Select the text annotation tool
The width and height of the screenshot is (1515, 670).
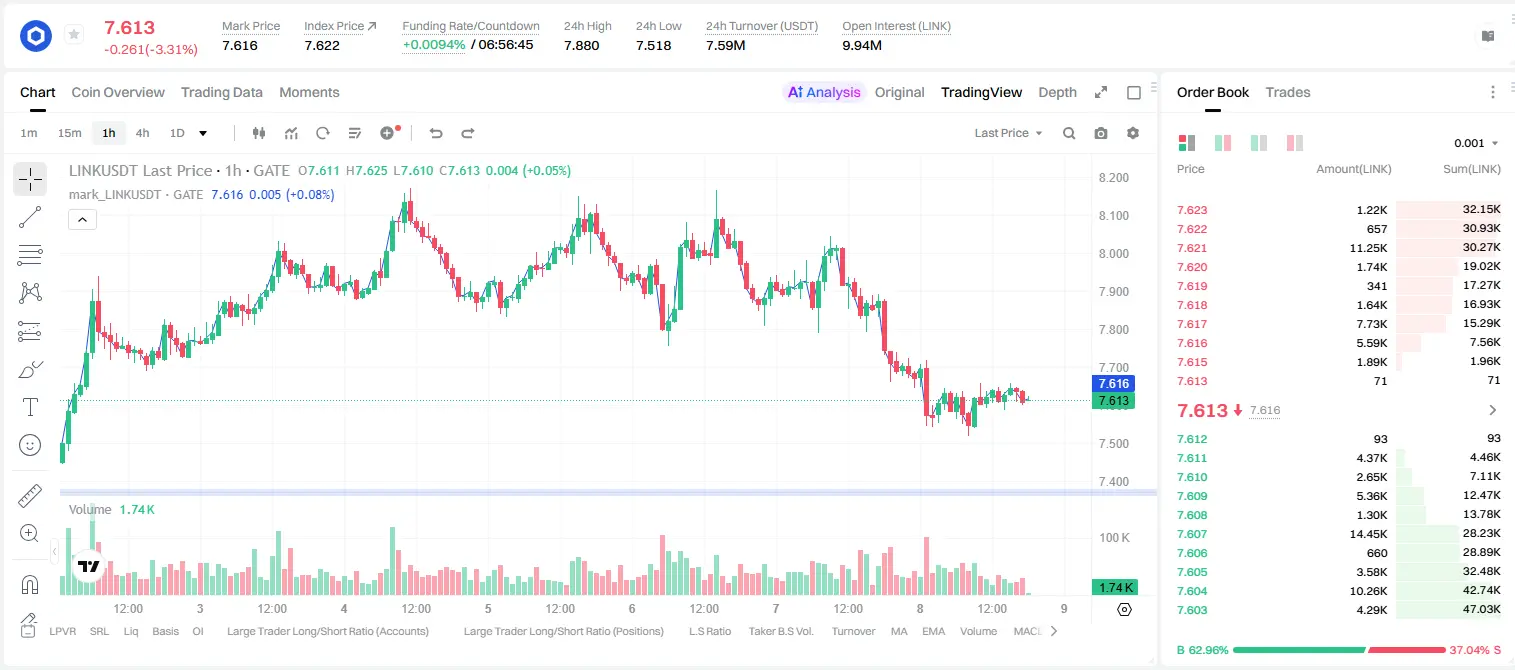30,407
